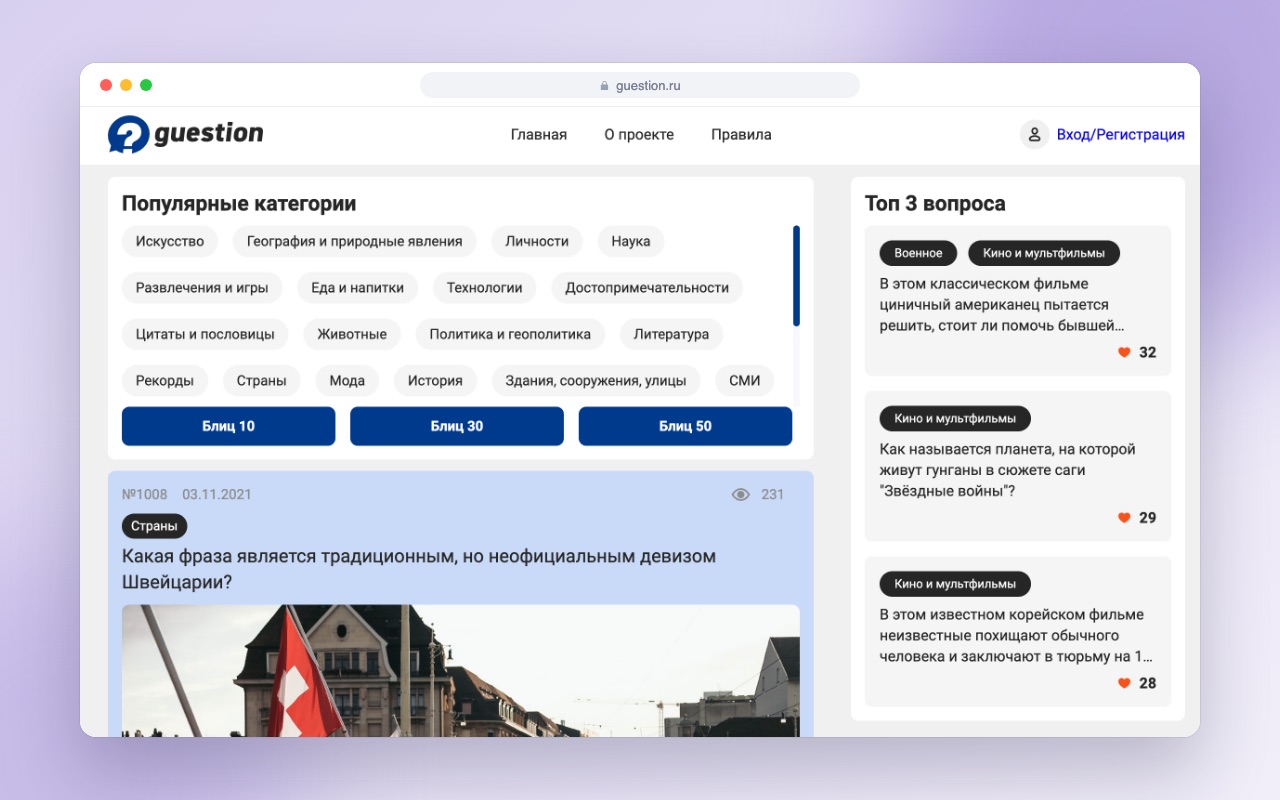Open the Korean film top question
The width and height of the screenshot is (1280, 800).
pos(1016,636)
